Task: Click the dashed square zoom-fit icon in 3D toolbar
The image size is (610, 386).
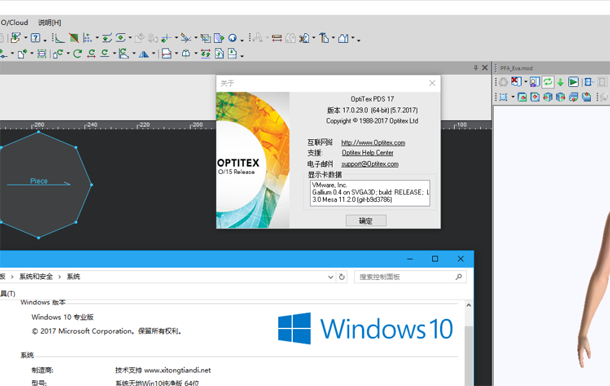Action: [503, 97]
